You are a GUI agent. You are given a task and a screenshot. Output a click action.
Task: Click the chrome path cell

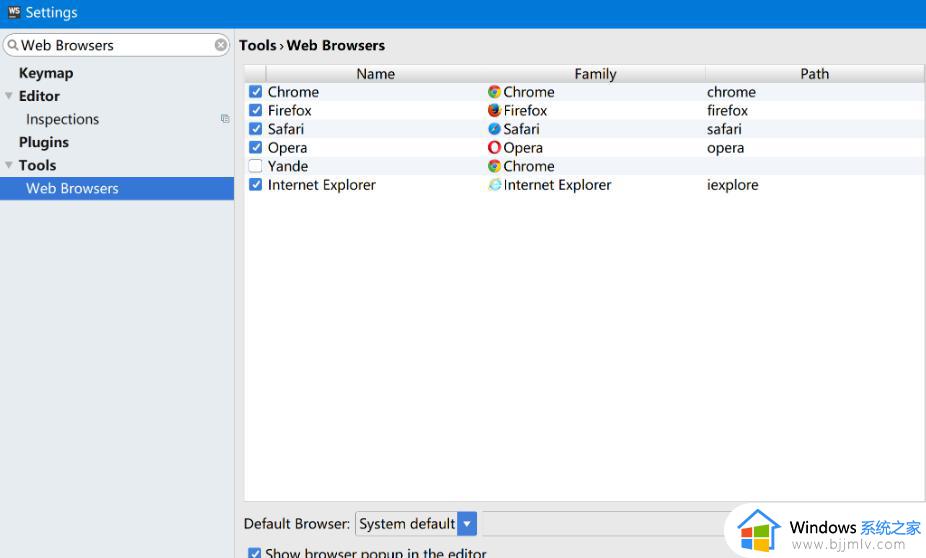click(x=814, y=92)
